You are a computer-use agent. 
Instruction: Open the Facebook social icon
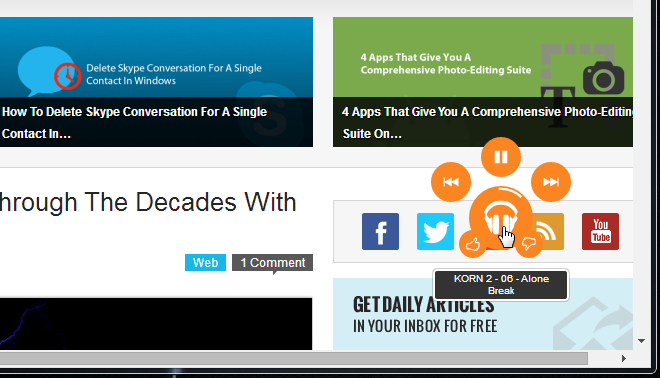click(381, 232)
